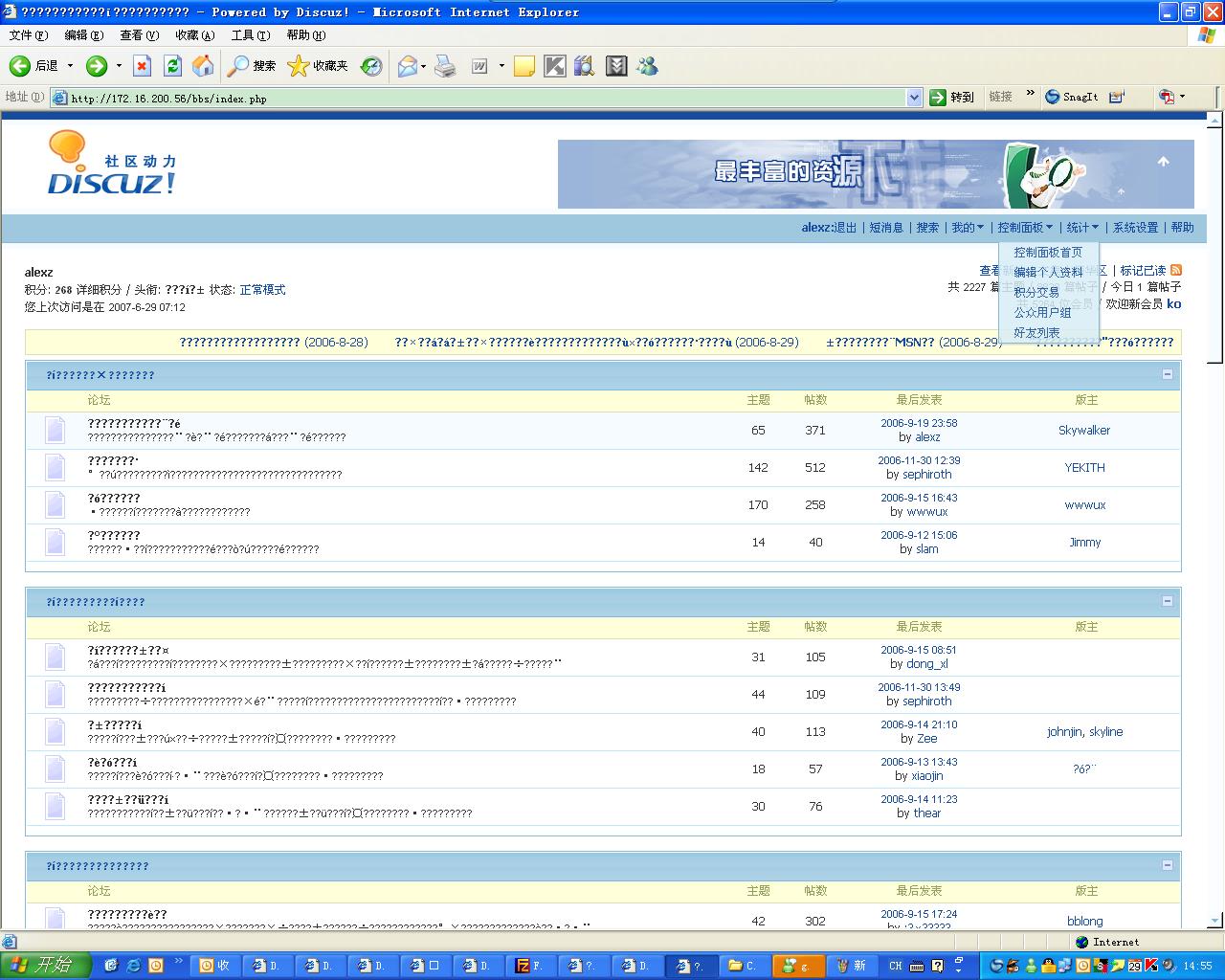
Task: Click the SnagIt capture window icon
Action: tap(1116, 97)
